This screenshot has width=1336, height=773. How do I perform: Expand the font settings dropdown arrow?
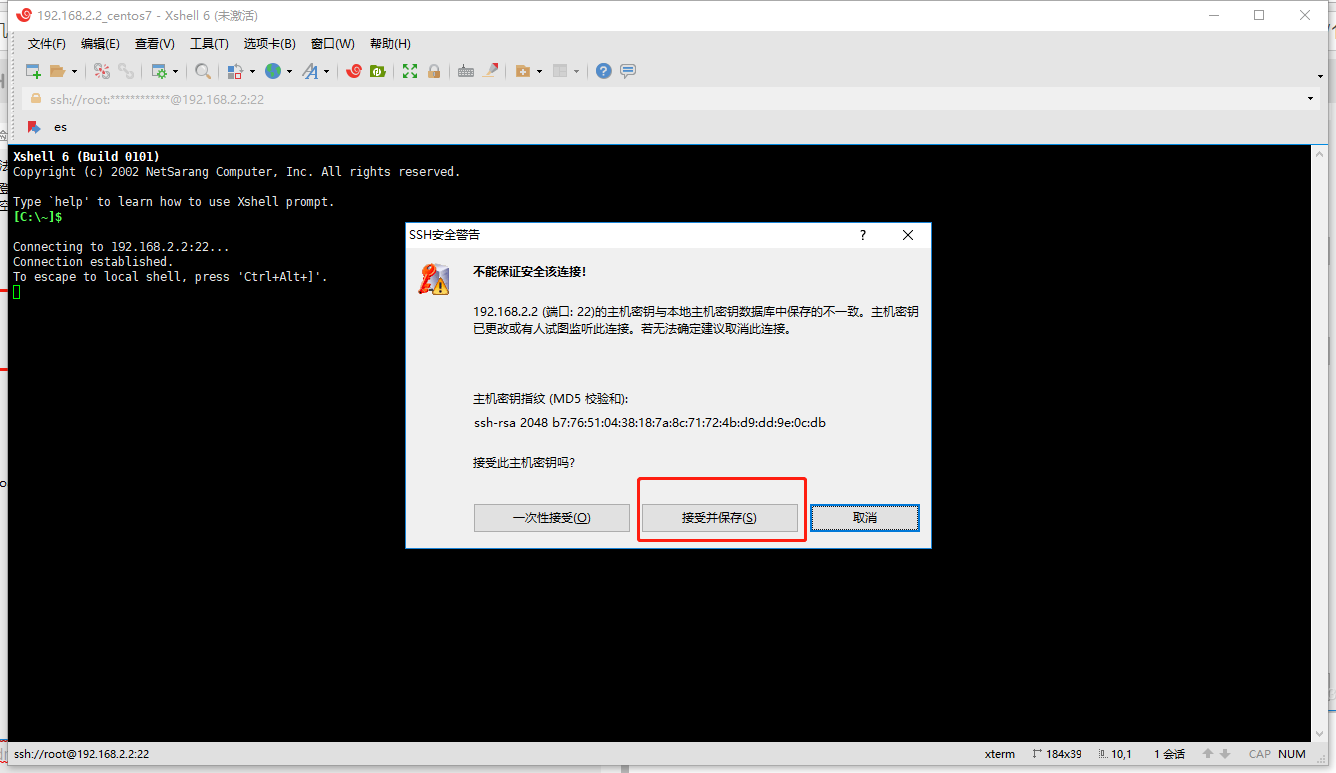[x=327, y=71]
